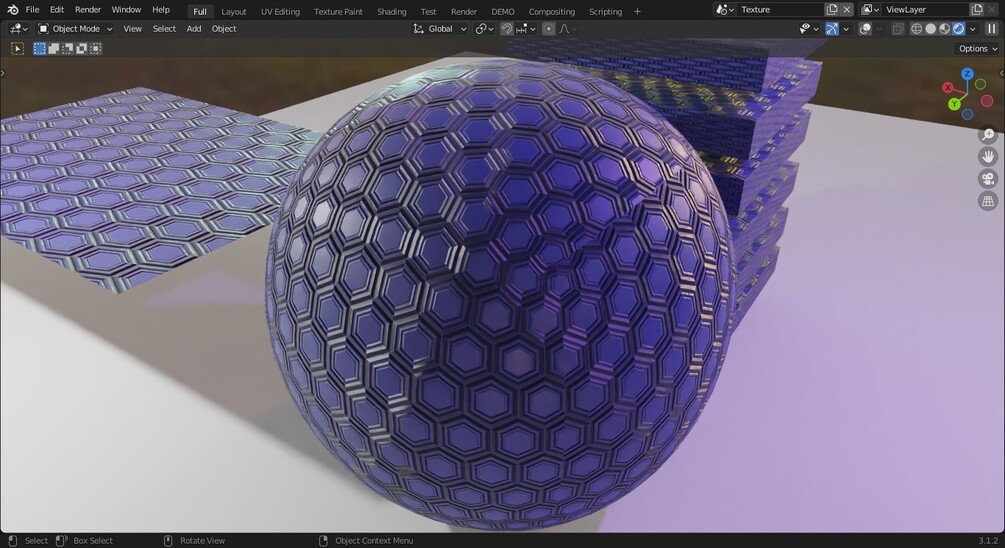Add a new view layer icon
Image resolution: width=1005 pixels, height=548 pixels.
pos(977,10)
